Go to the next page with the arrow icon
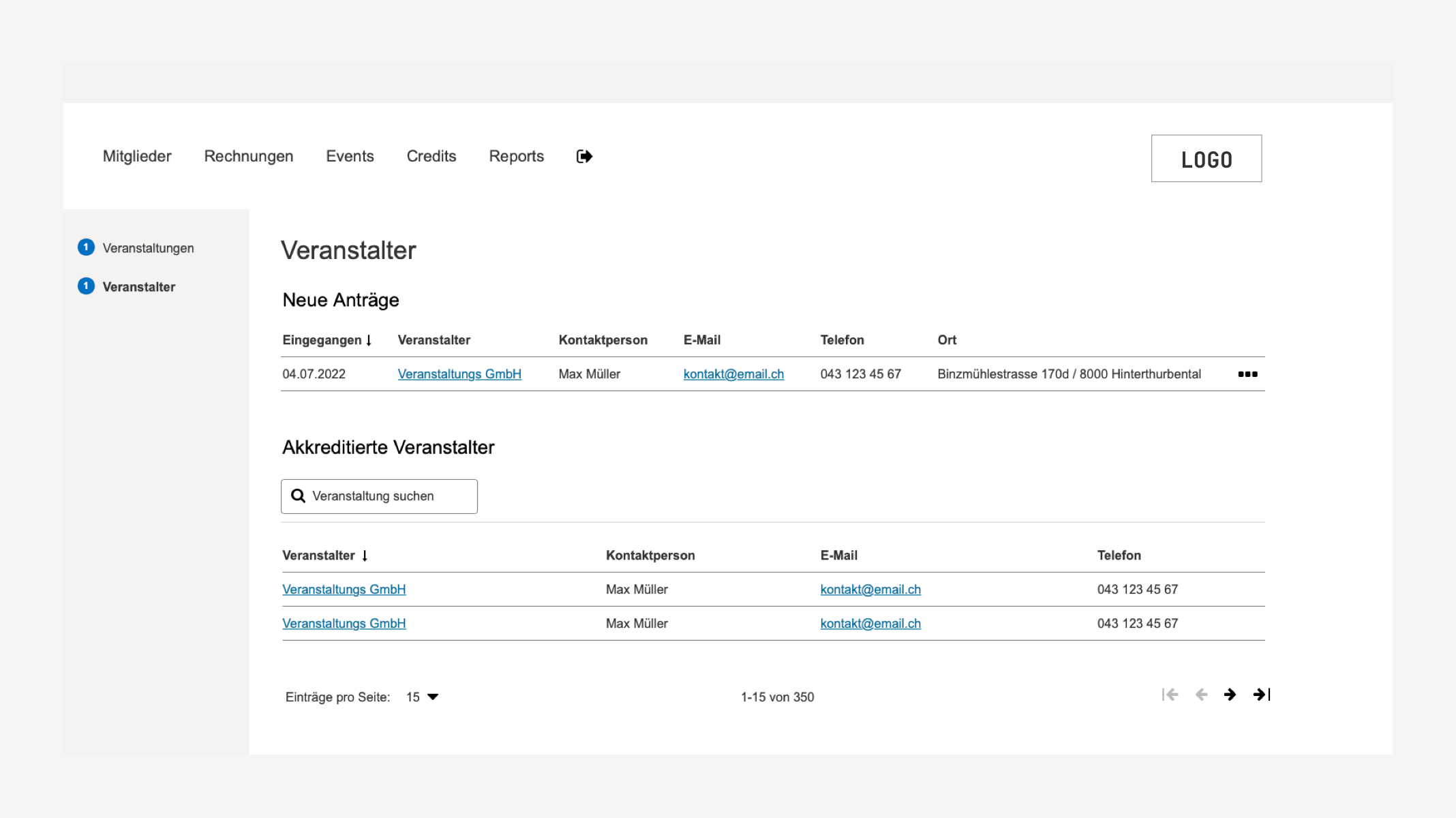This screenshot has width=1456, height=818. [1230, 695]
